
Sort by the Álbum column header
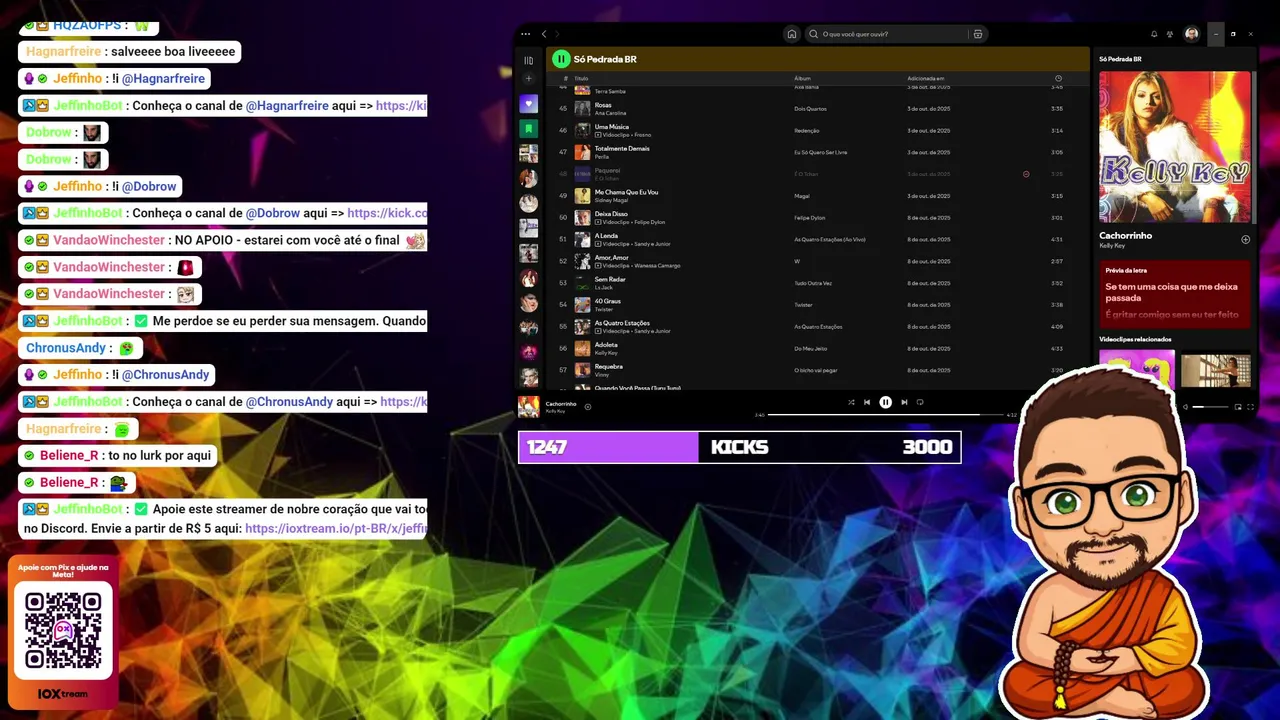[x=802, y=78]
